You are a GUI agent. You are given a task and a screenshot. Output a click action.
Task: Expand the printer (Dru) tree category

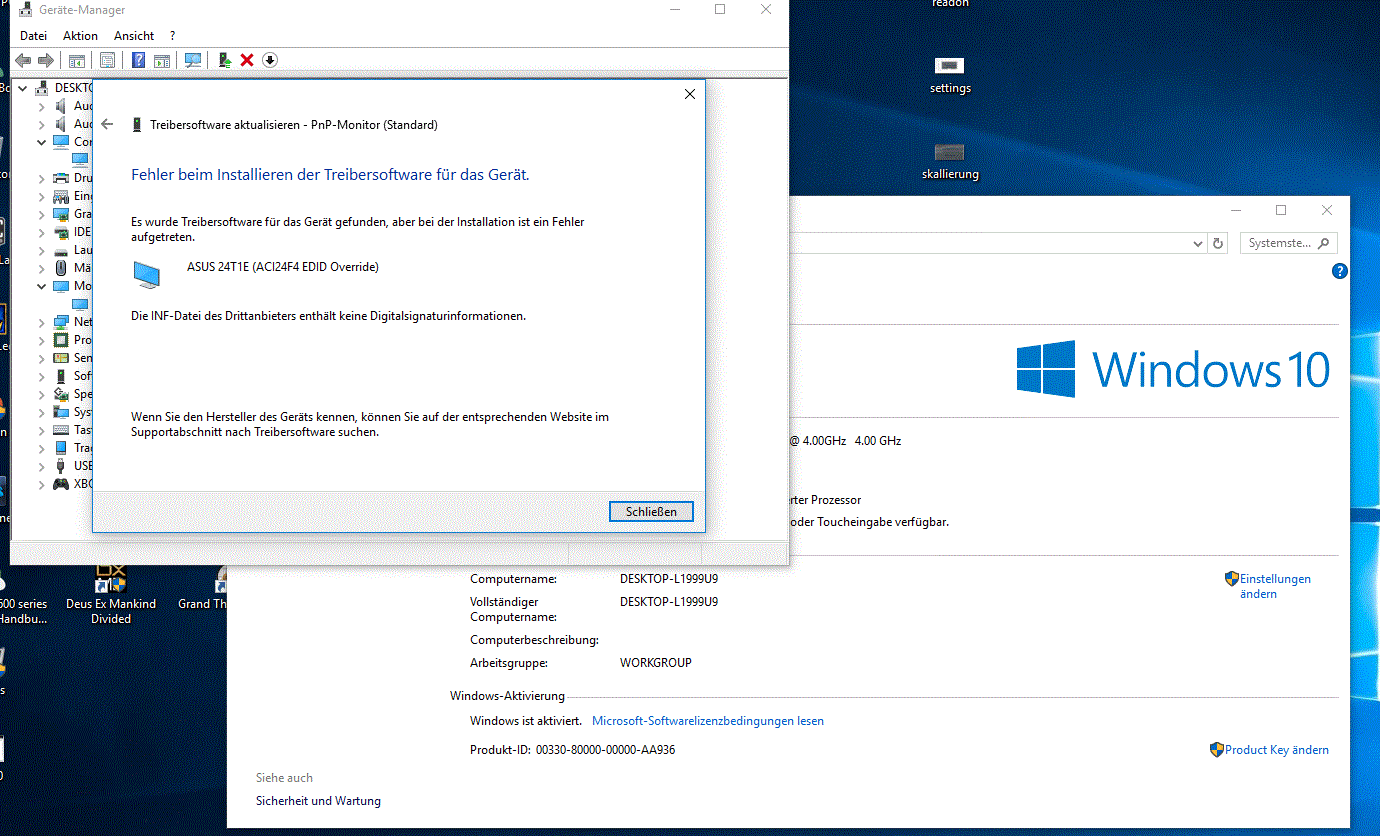tap(41, 178)
